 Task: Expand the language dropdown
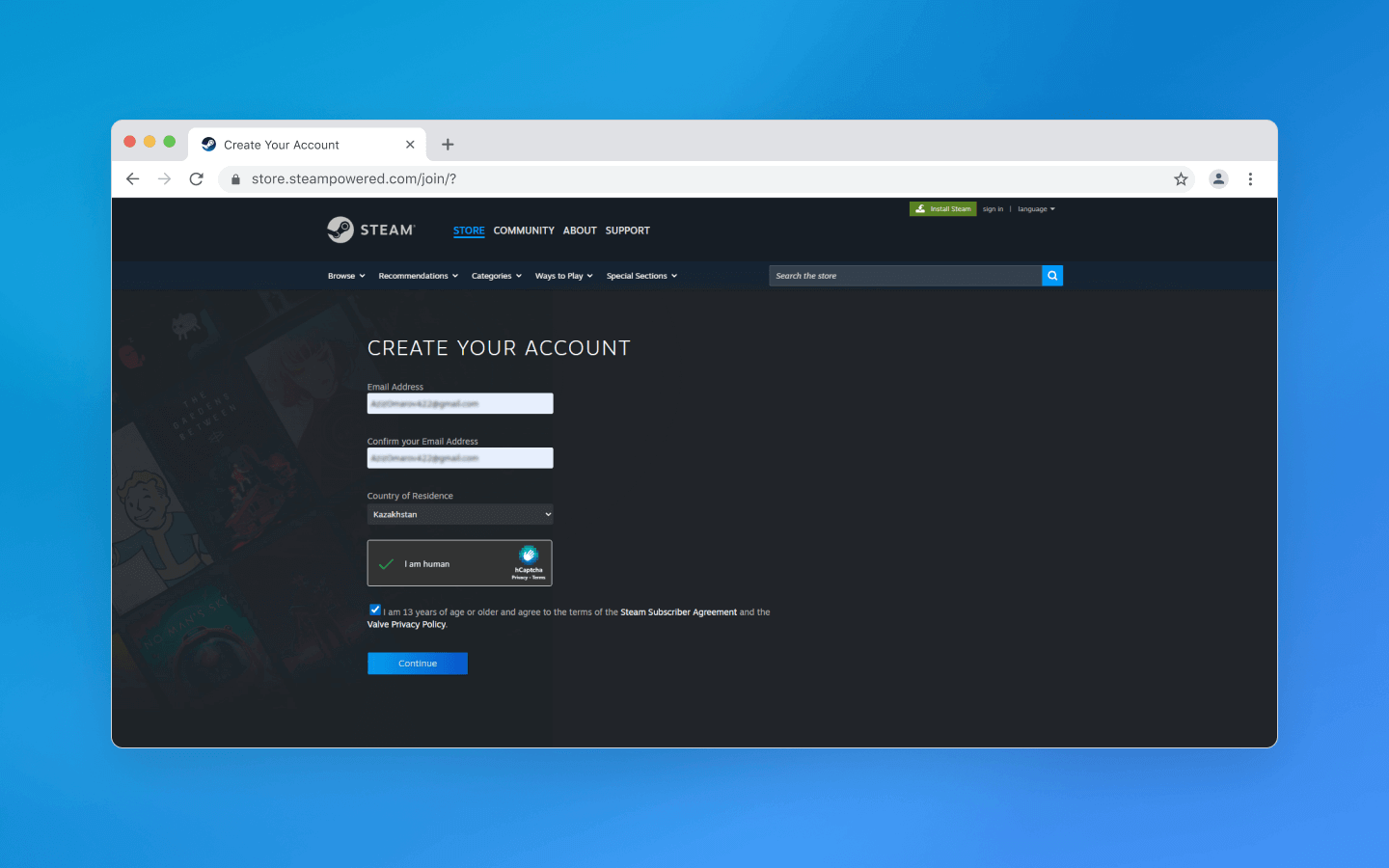click(x=1035, y=208)
